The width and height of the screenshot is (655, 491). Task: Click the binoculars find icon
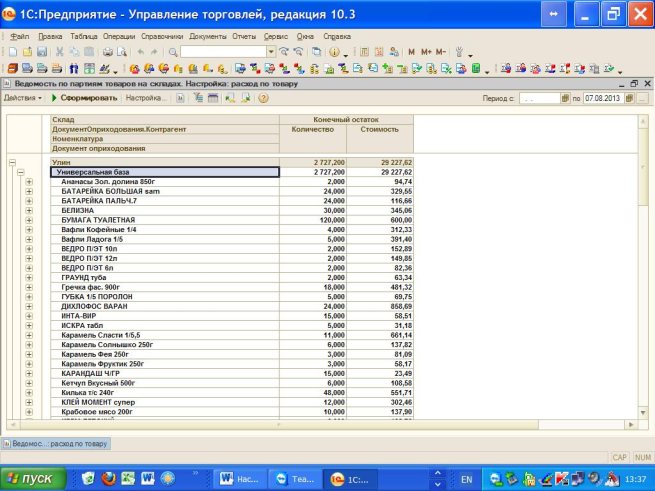pyautogui.click(x=74, y=68)
